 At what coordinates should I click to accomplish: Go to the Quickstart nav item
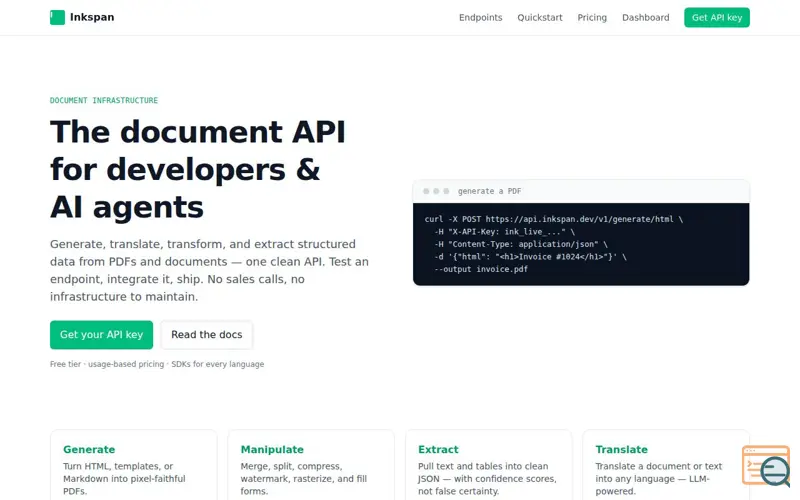(x=539, y=17)
